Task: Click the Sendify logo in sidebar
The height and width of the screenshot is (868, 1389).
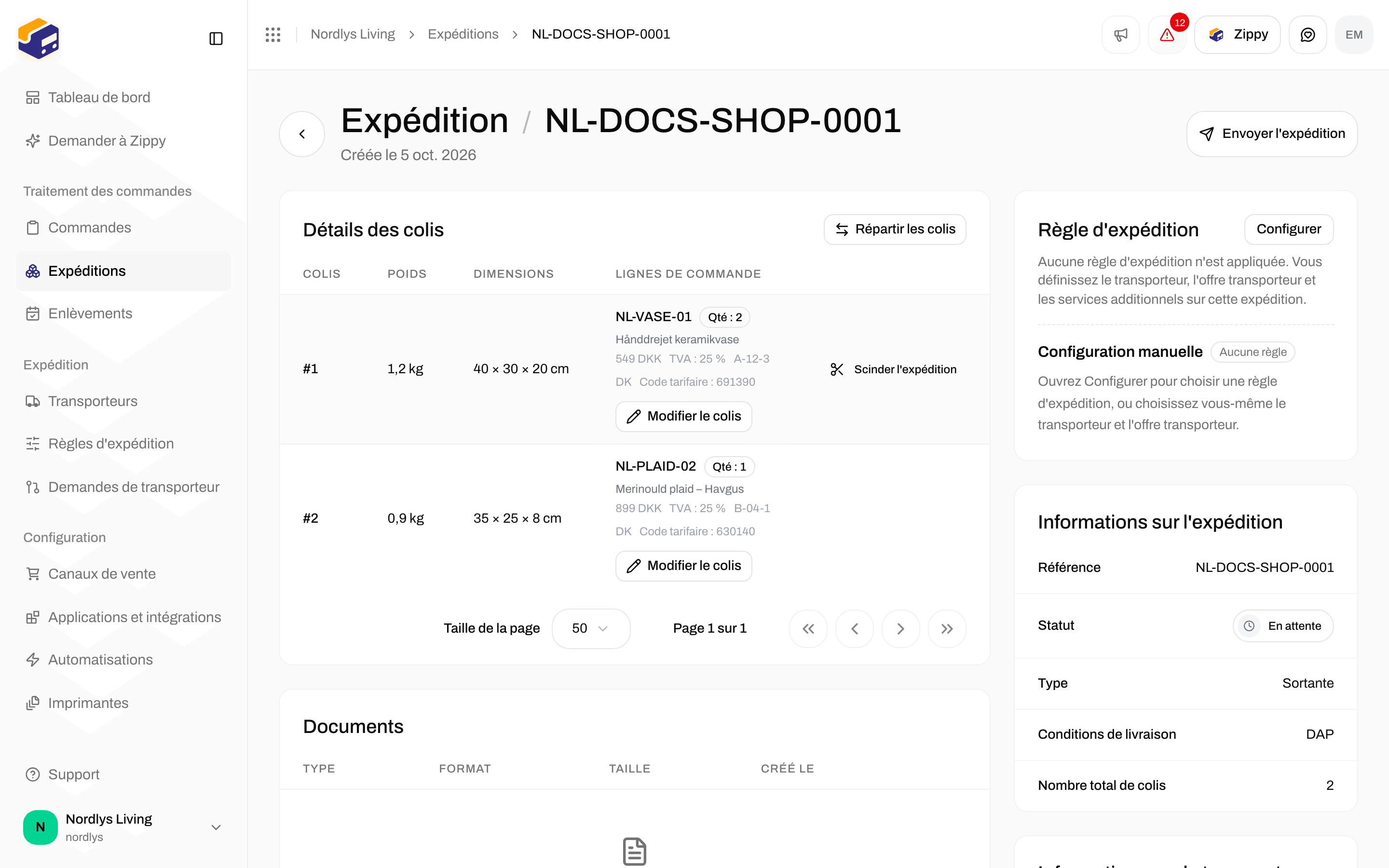Action: tap(39, 39)
